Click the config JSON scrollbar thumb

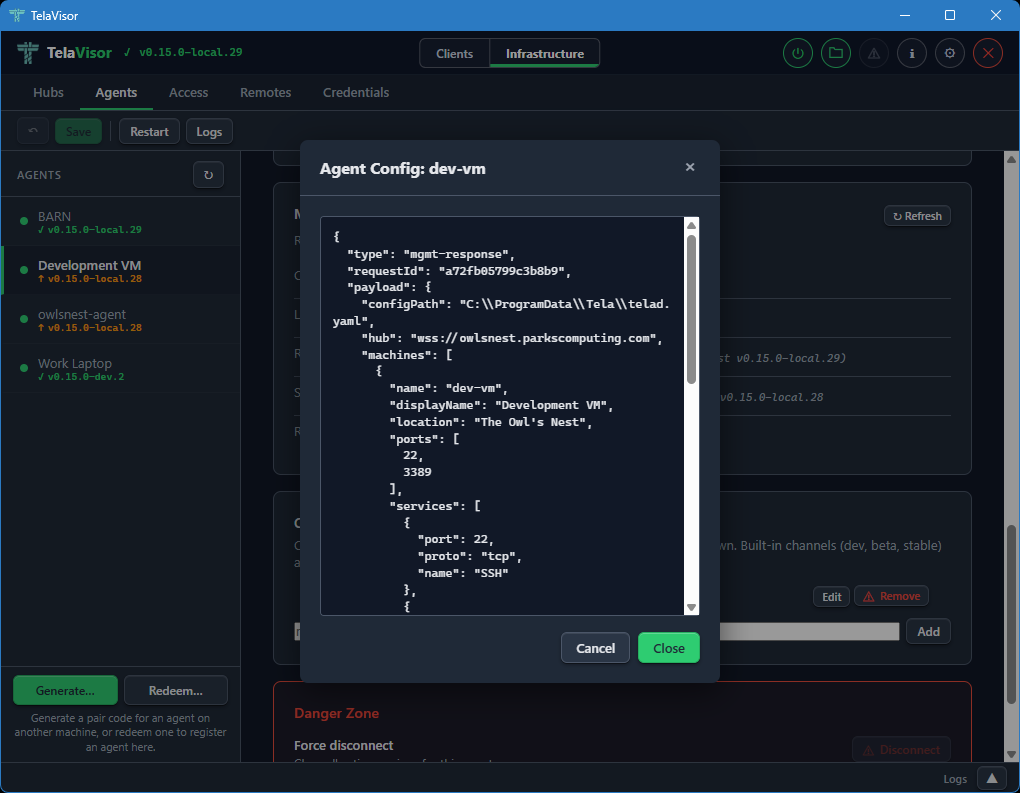[x=691, y=309]
